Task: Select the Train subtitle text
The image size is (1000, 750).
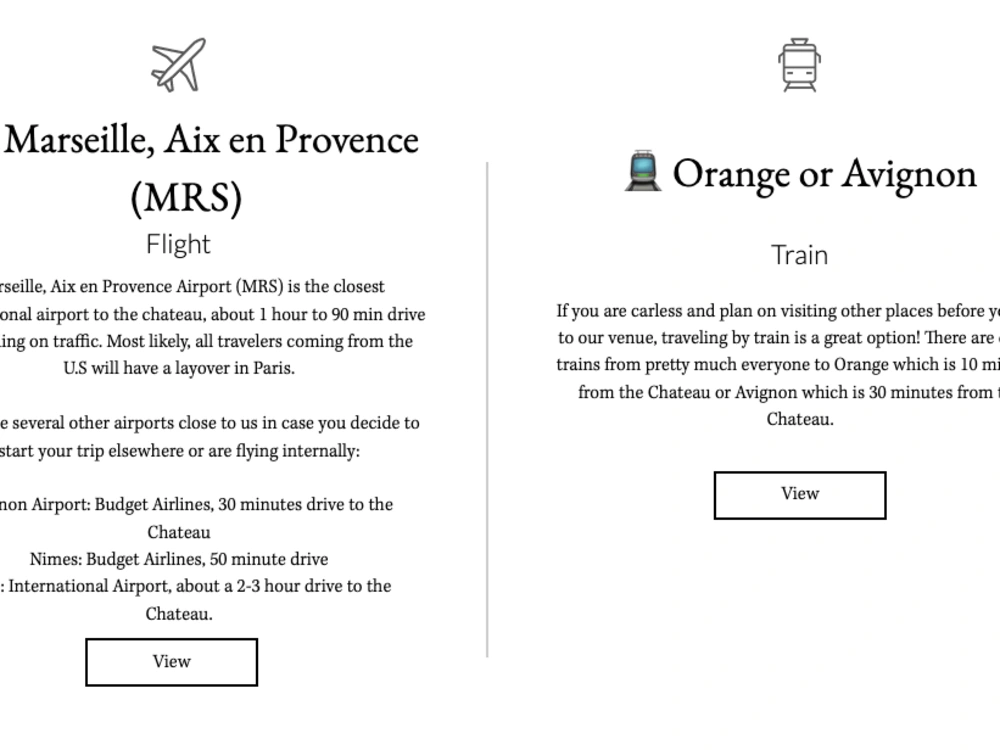Action: tap(799, 254)
